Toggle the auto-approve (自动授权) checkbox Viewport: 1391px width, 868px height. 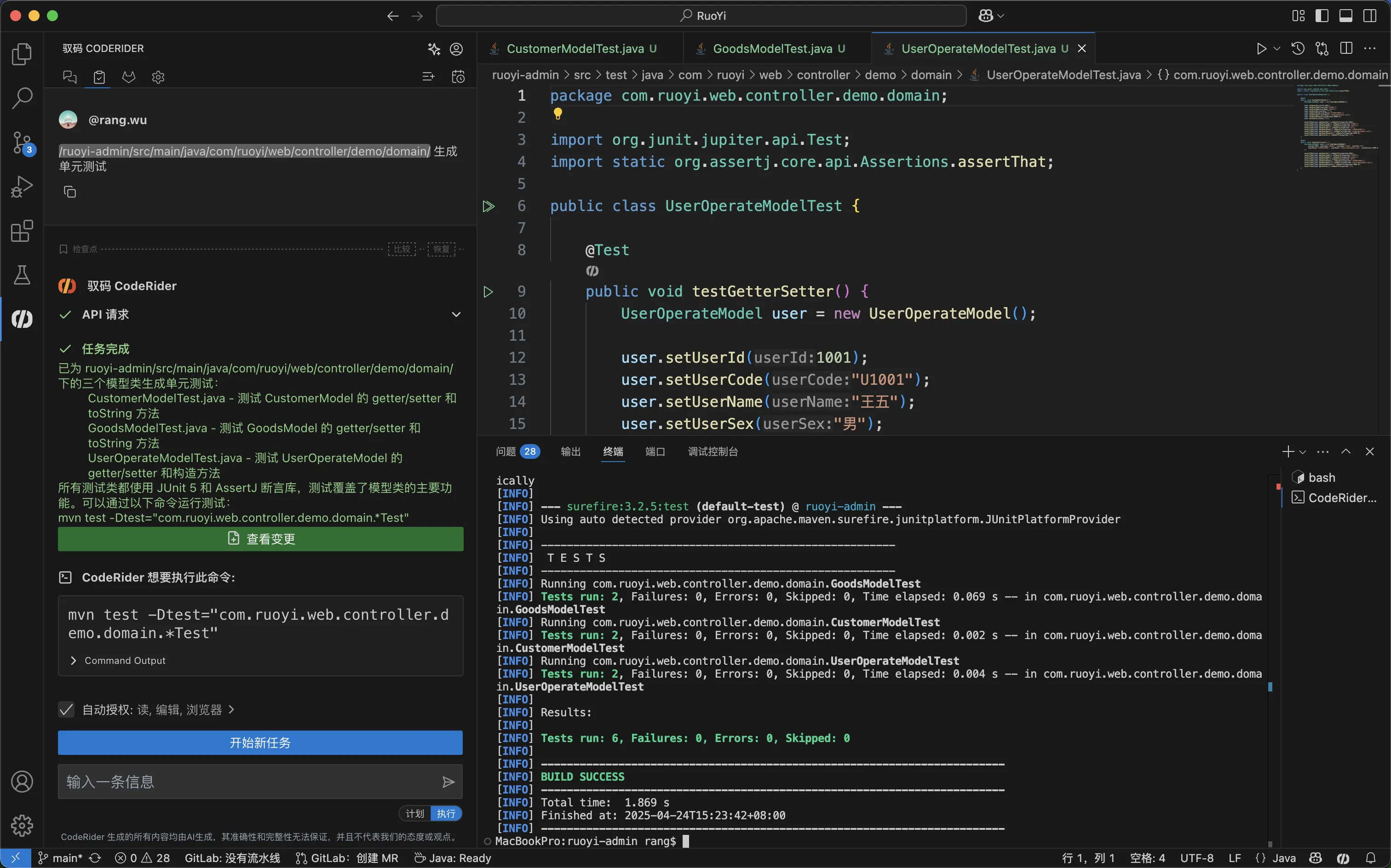tap(67, 709)
